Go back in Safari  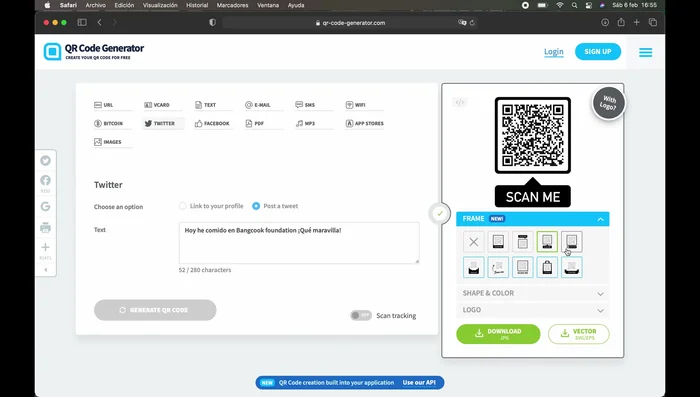coord(100,22)
